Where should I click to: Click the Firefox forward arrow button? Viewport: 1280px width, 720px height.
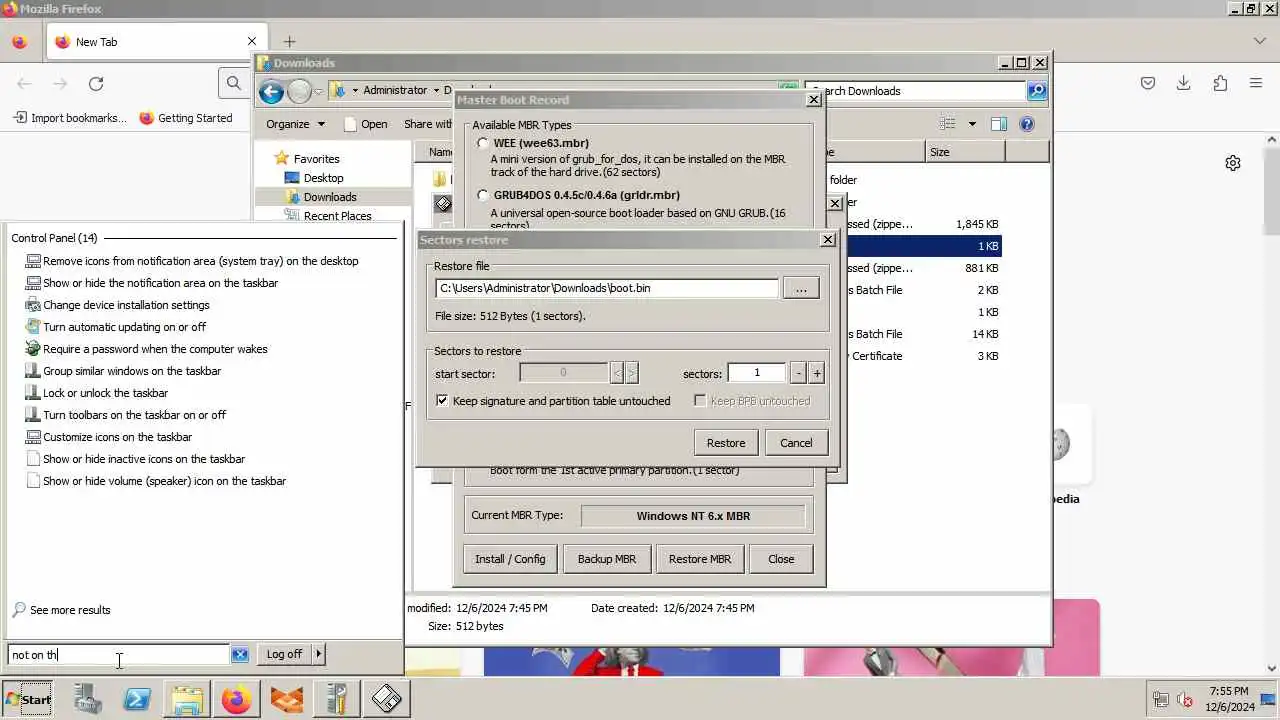point(60,84)
